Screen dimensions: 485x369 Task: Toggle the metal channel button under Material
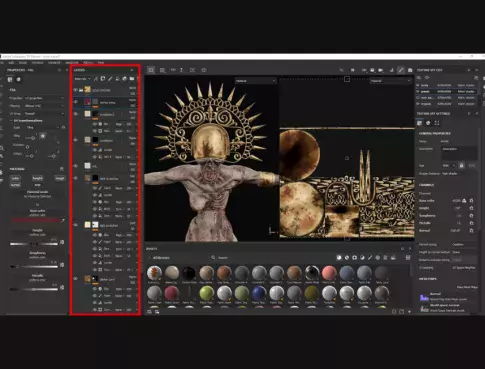16,185
